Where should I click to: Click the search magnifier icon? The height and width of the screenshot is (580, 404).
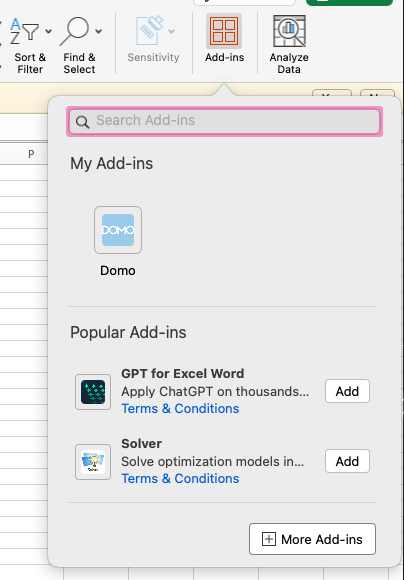pyautogui.click(x=82, y=122)
